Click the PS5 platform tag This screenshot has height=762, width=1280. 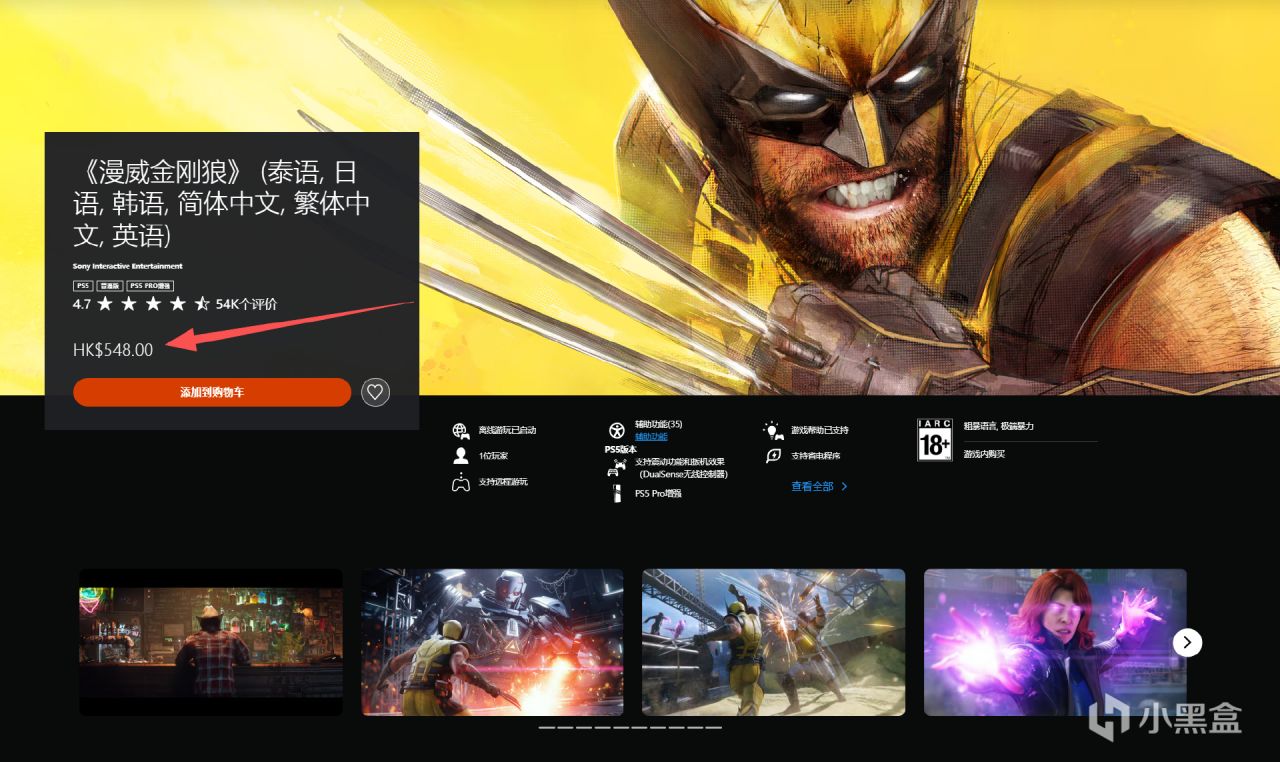point(83,286)
